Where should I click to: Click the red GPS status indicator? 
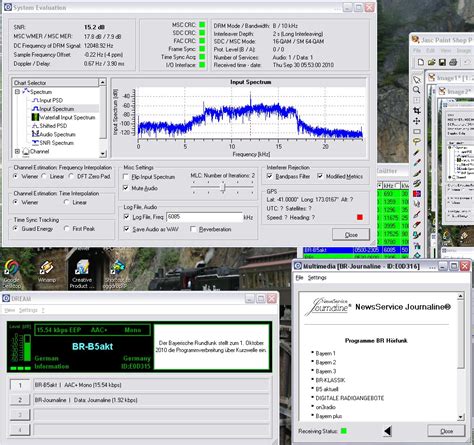point(360,217)
